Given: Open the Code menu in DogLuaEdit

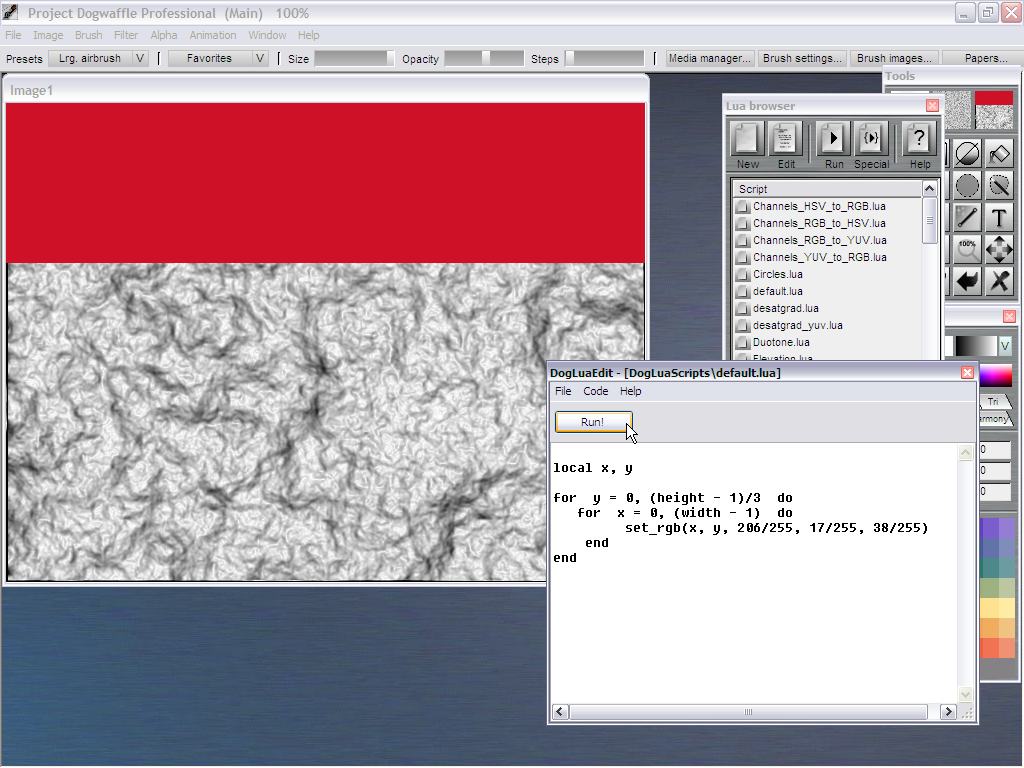Looking at the screenshot, I should tap(595, 391).
